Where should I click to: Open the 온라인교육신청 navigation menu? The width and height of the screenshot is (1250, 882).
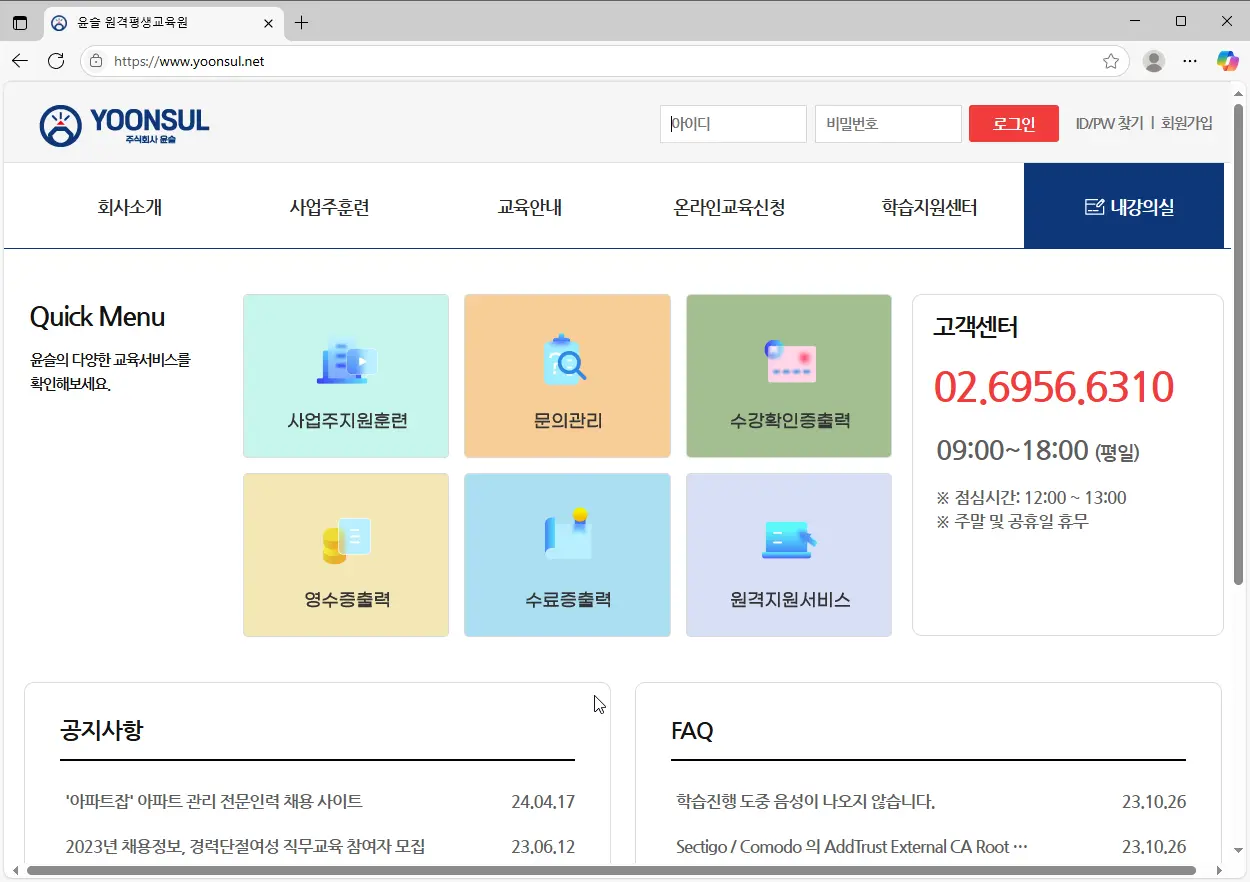[x=729, y=206]
